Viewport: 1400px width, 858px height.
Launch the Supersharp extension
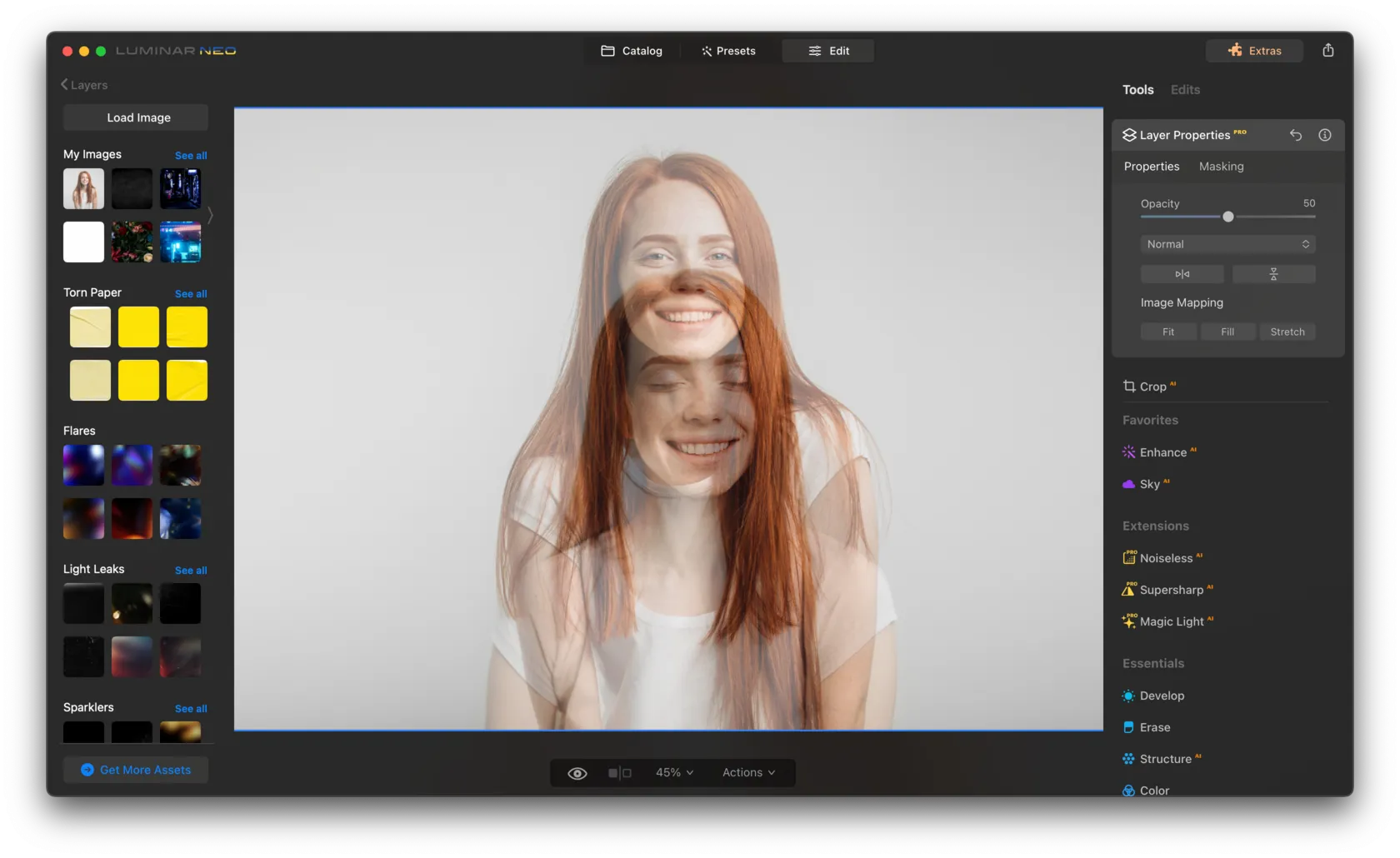coord(1171,590)
